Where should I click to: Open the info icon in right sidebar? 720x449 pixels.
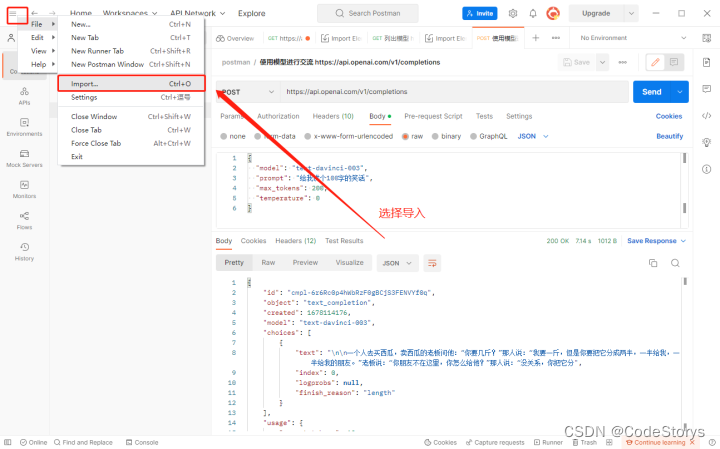tap(706, 169)
